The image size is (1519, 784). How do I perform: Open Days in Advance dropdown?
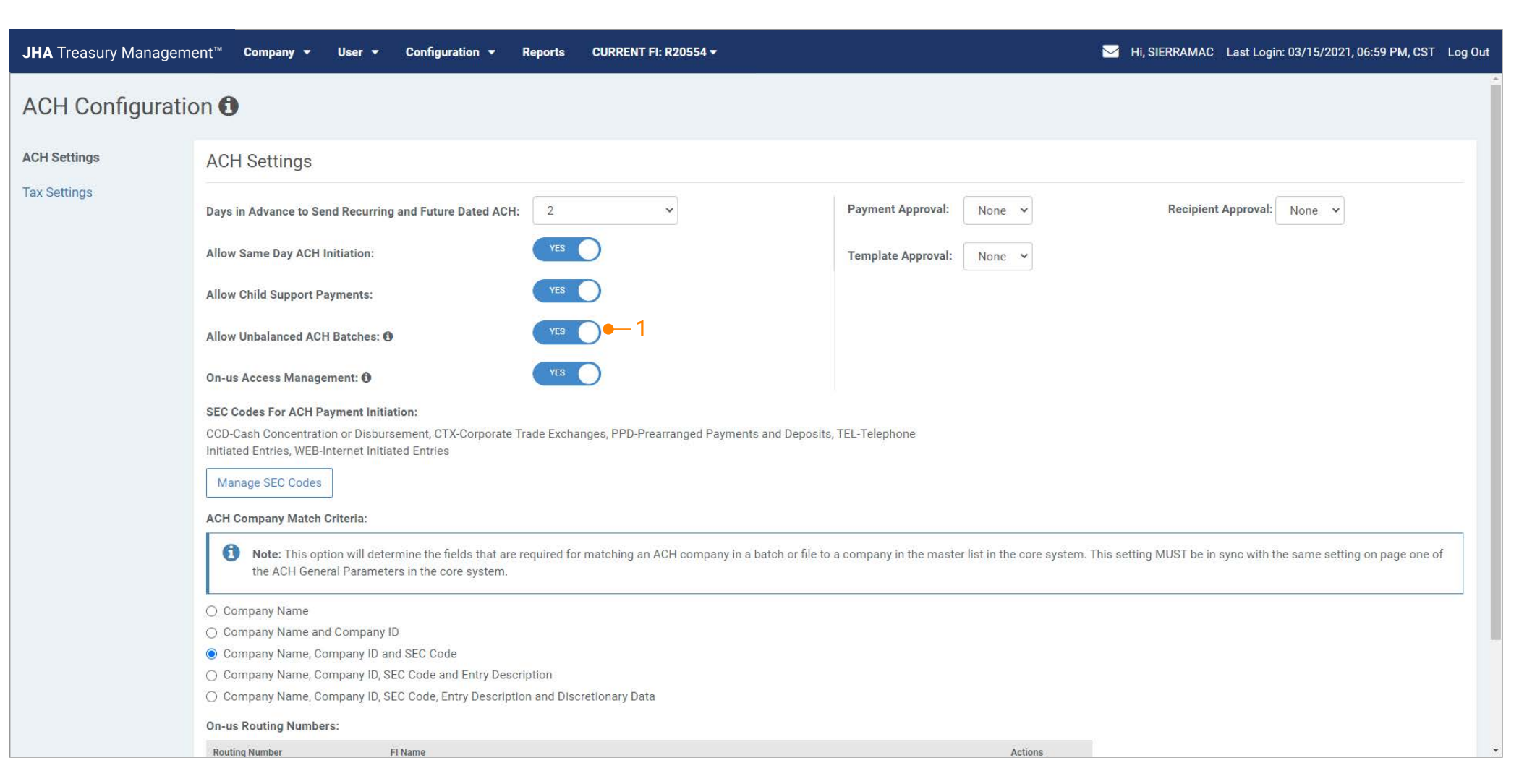click(x=605, y=210)
